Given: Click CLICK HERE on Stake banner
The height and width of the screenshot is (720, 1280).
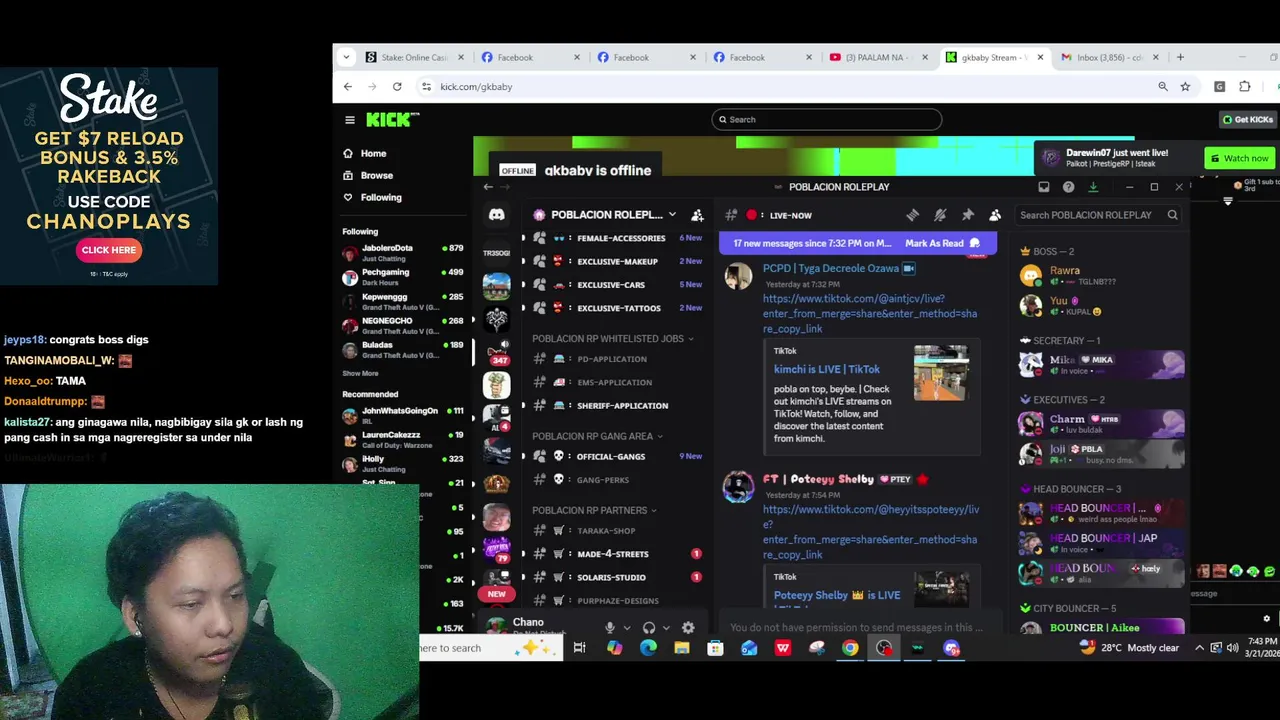Looking at the screenshot, I should (x=108, y=250).
